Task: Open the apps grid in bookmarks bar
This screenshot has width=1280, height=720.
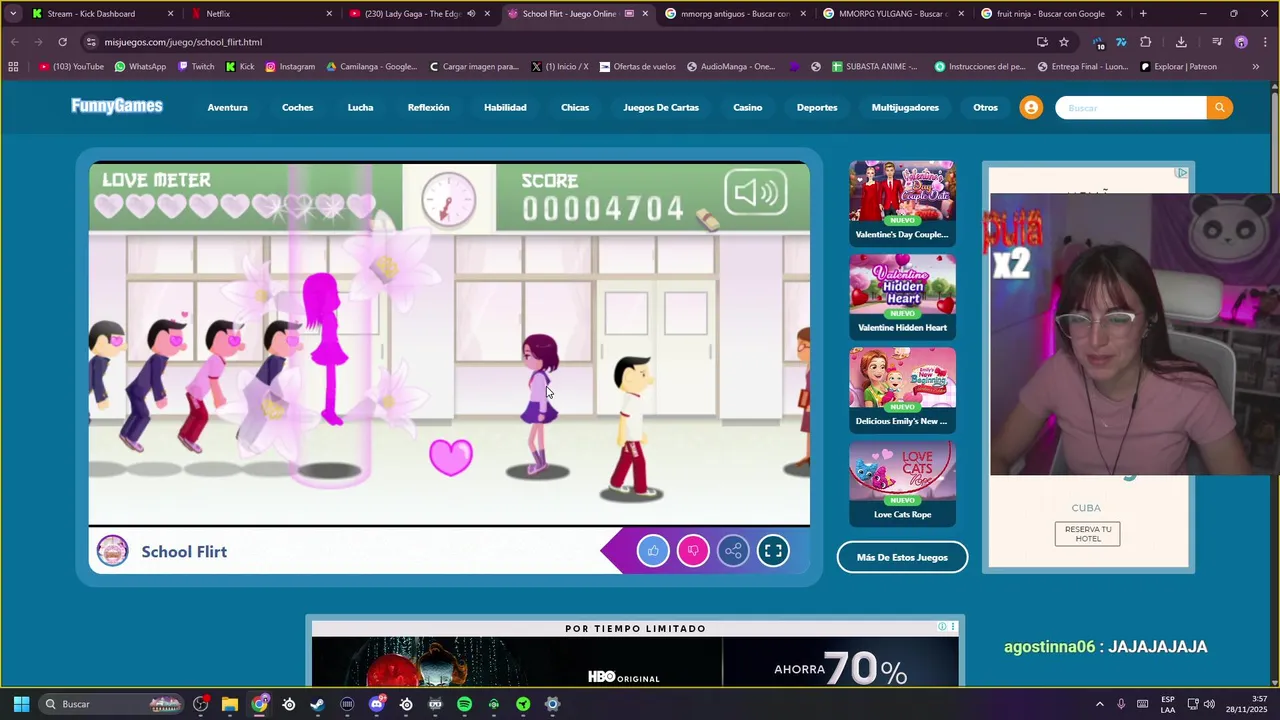Action: (13, 67)
